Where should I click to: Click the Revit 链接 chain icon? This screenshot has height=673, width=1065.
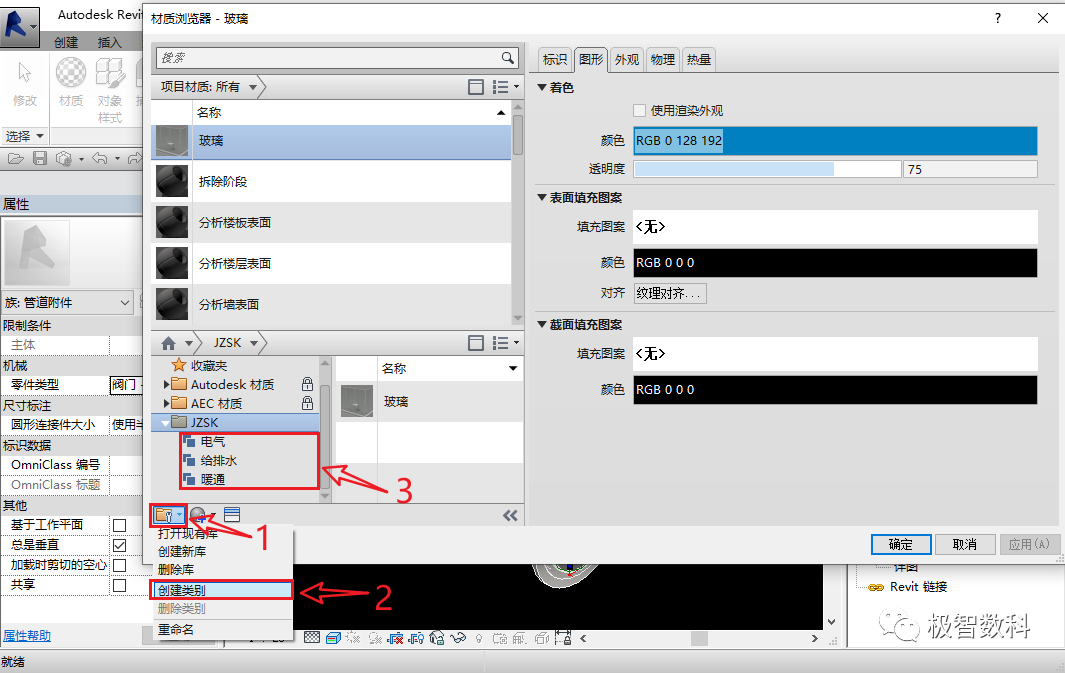tap(876, 587)
